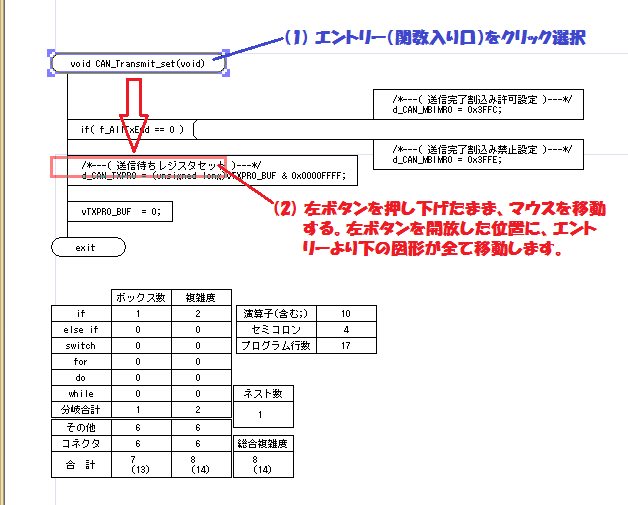Viewport: 628px width, 505px height.
Task: Click the 総合複雑度 value cell 8 (14)
Action: pyautogui.click(x=263, y=465)
